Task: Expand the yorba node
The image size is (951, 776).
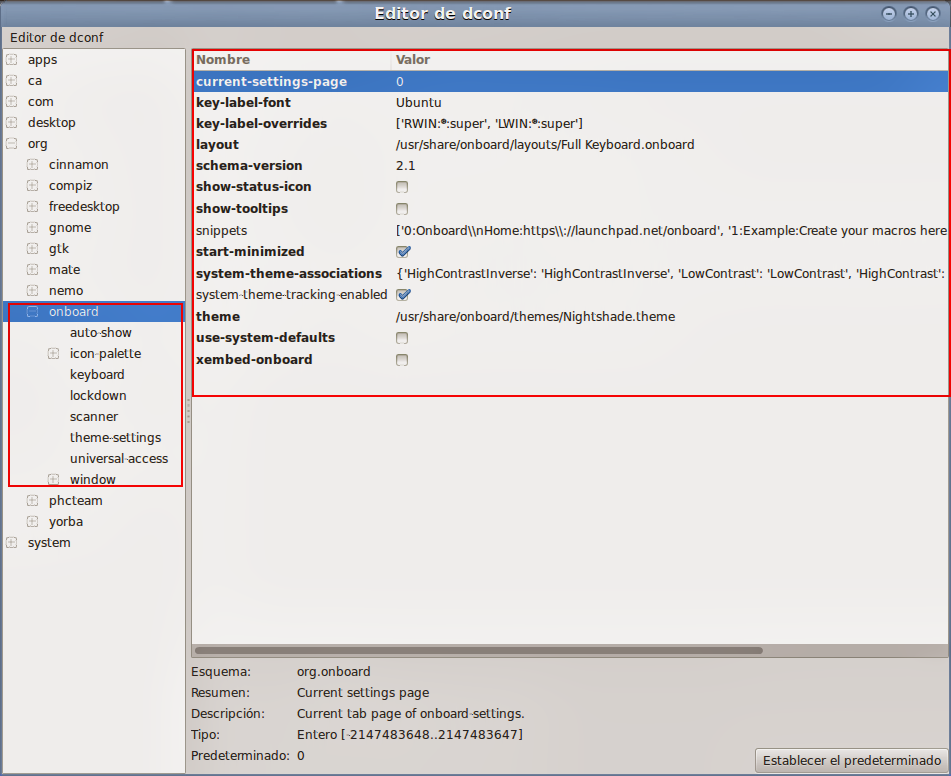Action: [33, 522]
